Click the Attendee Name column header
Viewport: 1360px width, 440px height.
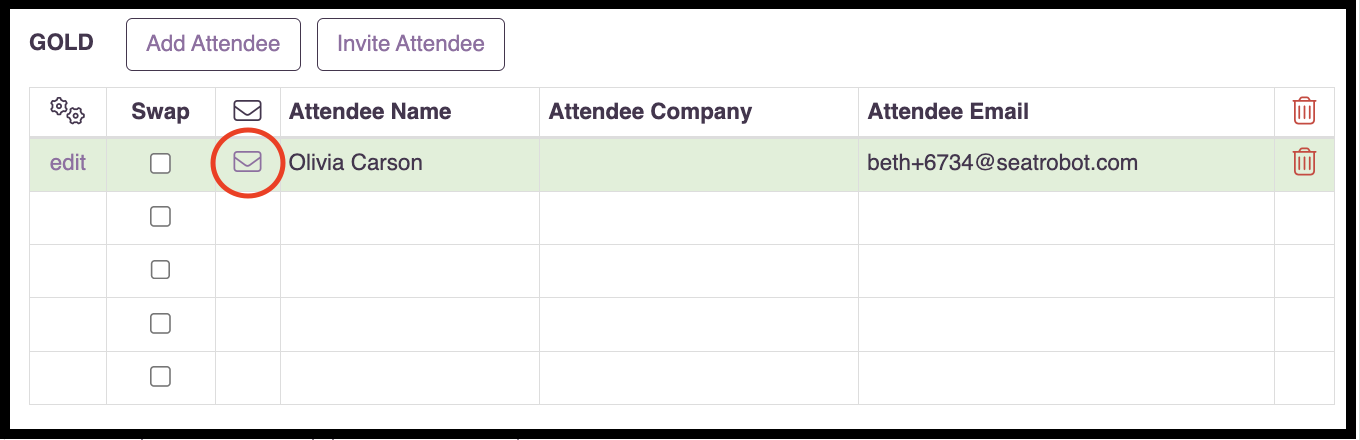click(370, 111)
